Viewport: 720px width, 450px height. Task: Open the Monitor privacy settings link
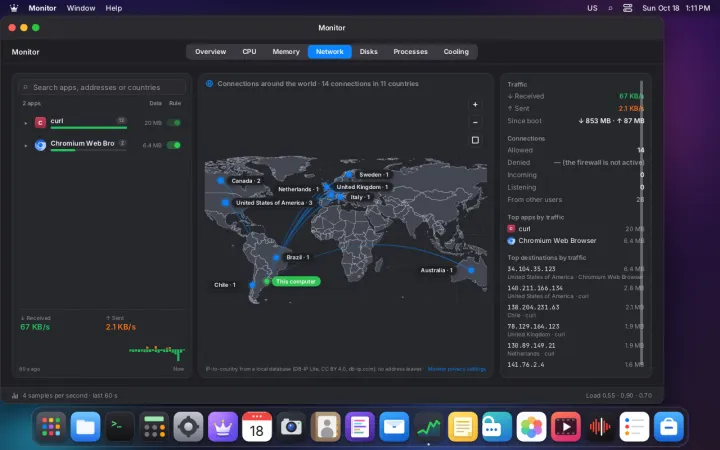click(456, 369)
